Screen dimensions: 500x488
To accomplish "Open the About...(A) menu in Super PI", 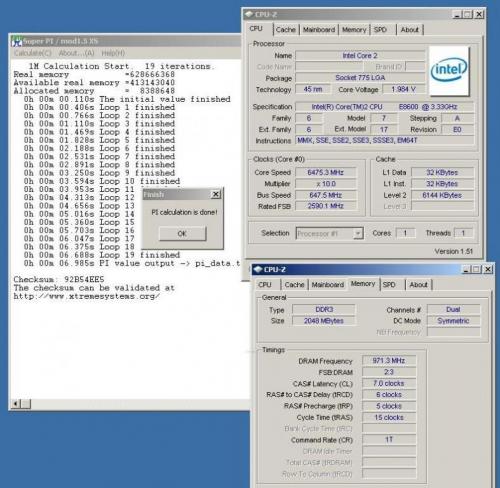I will [76, 53].
